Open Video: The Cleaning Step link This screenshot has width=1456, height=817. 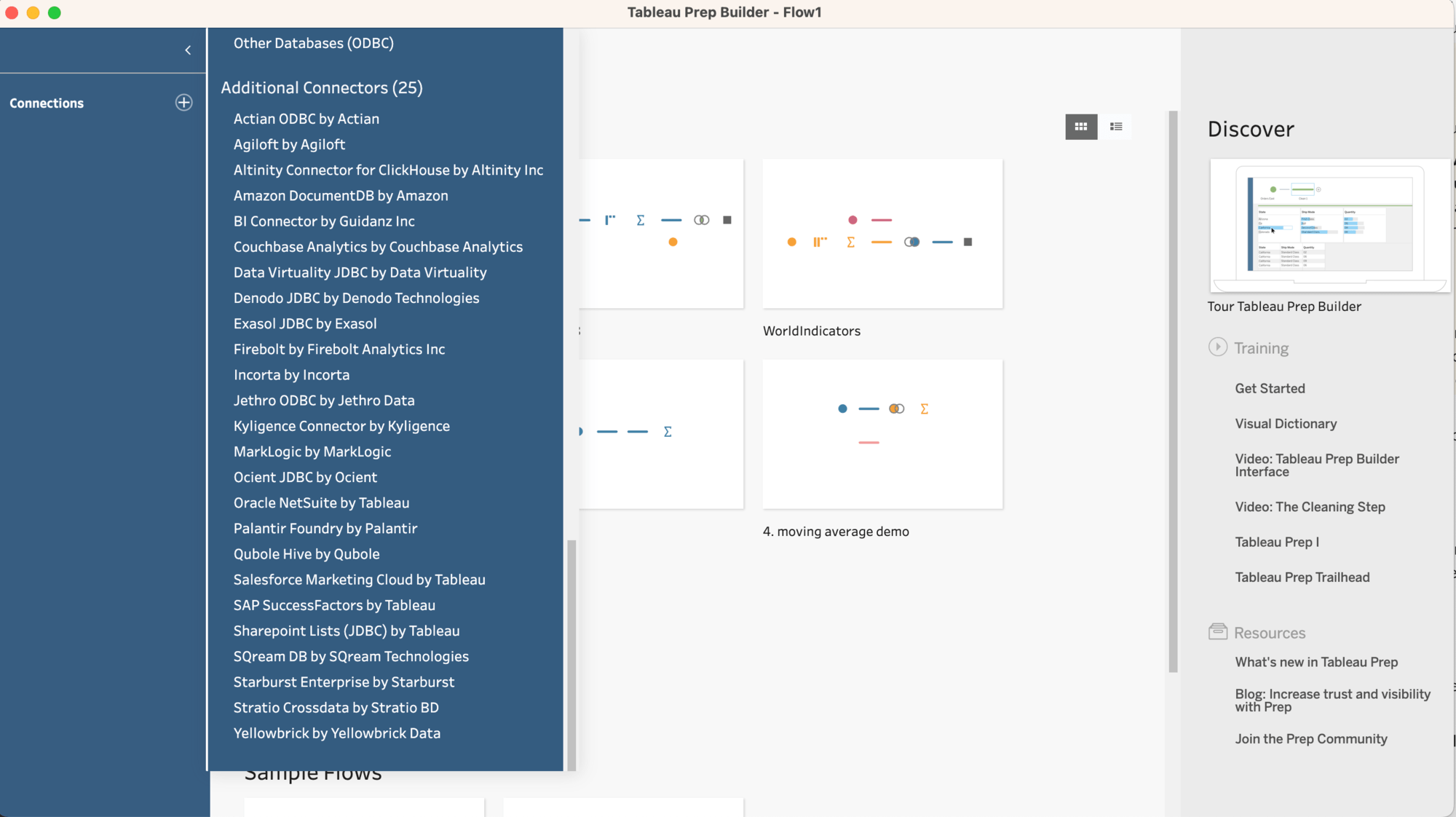1310,507
